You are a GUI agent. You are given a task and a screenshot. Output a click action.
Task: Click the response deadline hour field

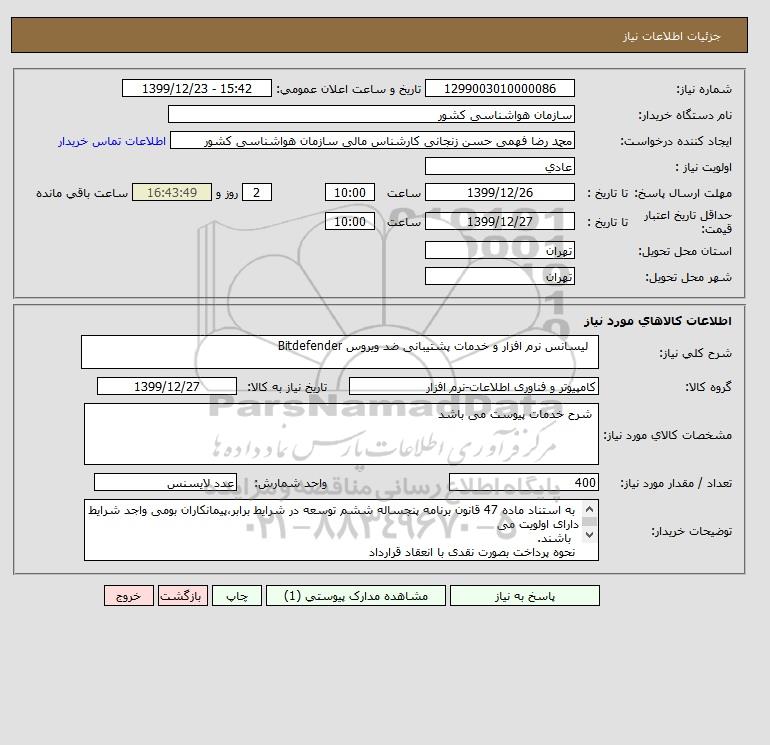coord(350,193)
